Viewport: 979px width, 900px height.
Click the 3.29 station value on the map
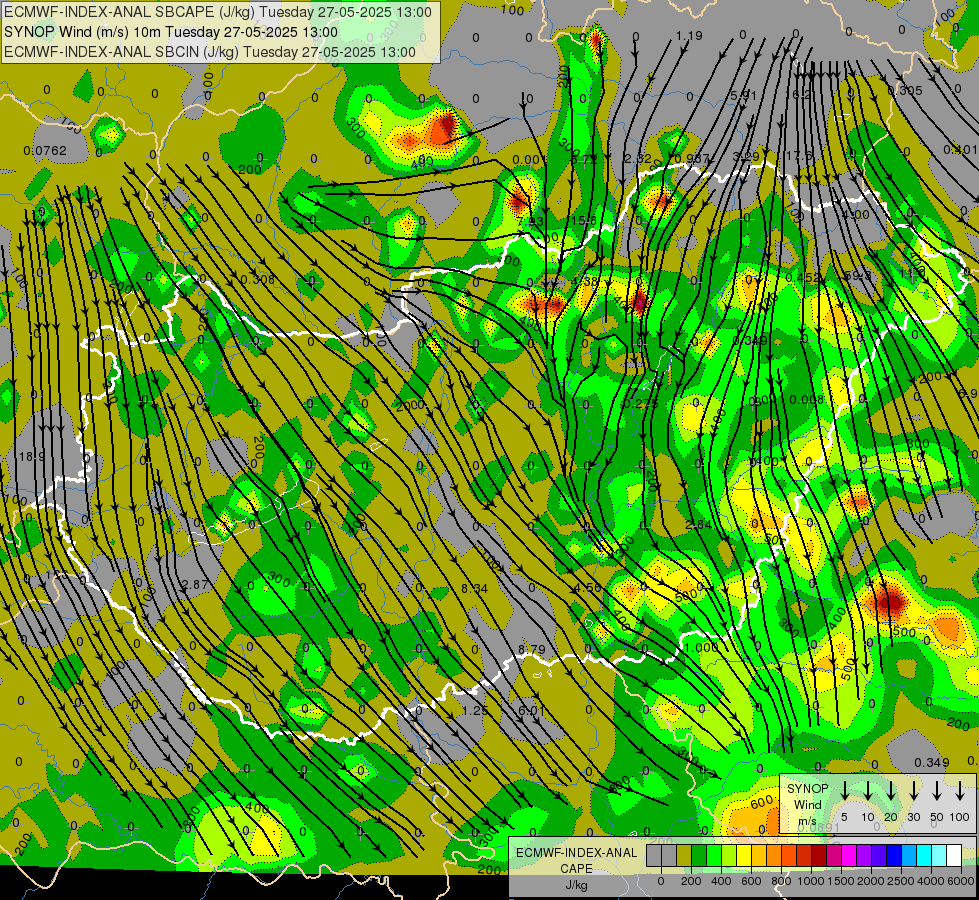(745, 156)
